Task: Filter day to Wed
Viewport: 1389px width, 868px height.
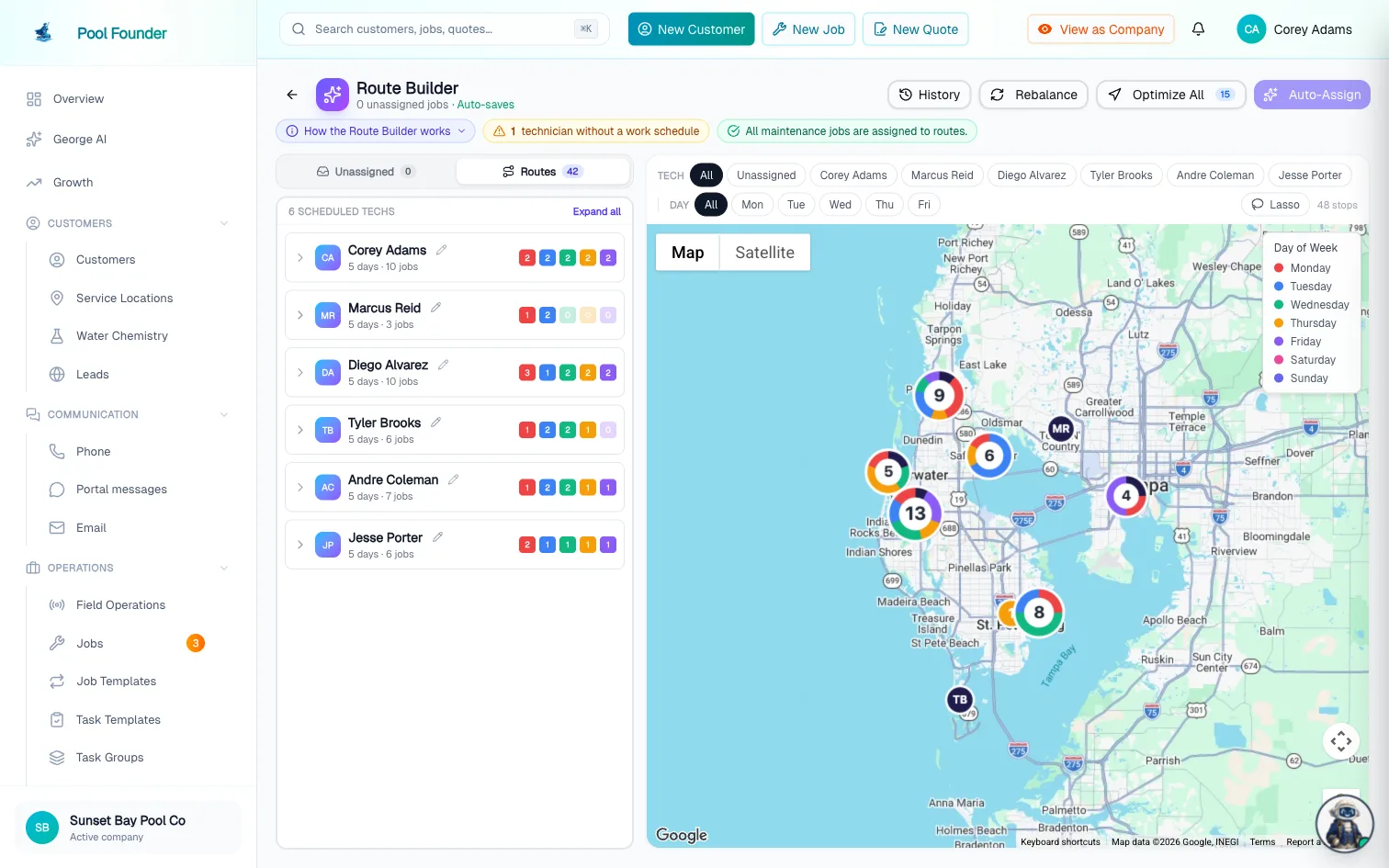Action: click(x=841, y=205)
